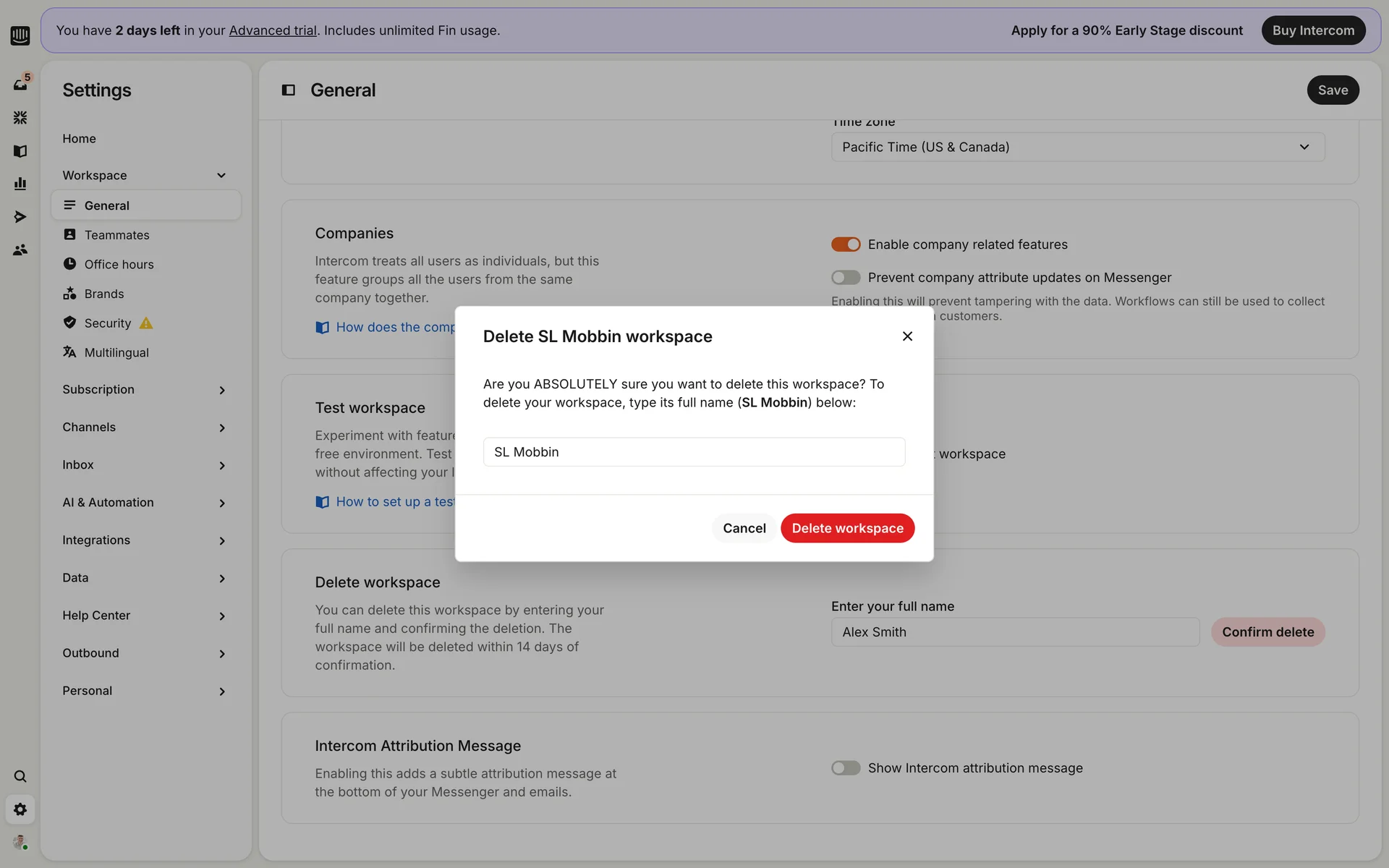Click the search magnifier icon
The height and width of the screenshot is (868, 1389).
point(20,776)
